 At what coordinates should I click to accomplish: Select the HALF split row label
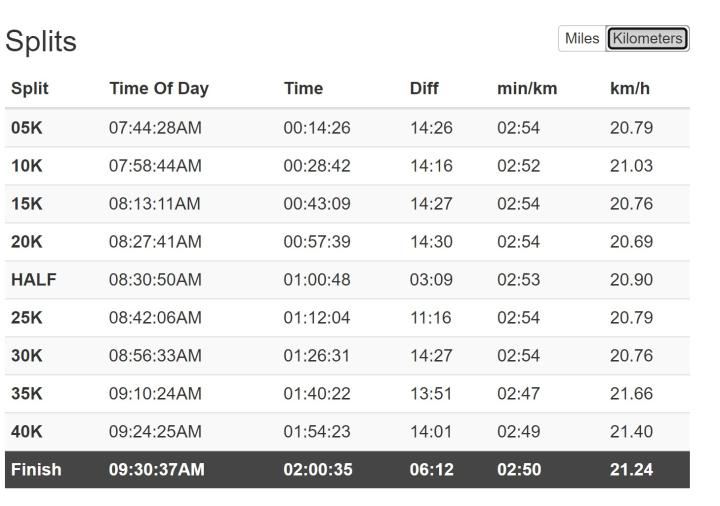click(33, 280)
